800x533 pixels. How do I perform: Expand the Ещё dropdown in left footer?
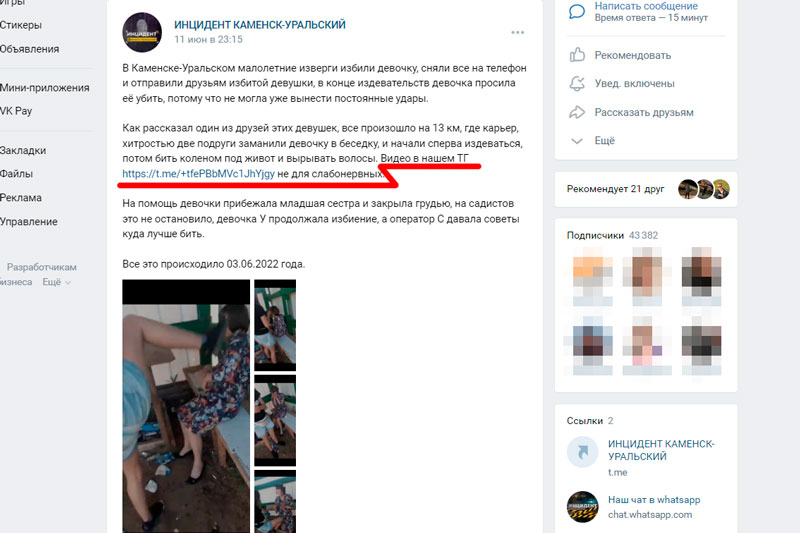pos(56,282)
